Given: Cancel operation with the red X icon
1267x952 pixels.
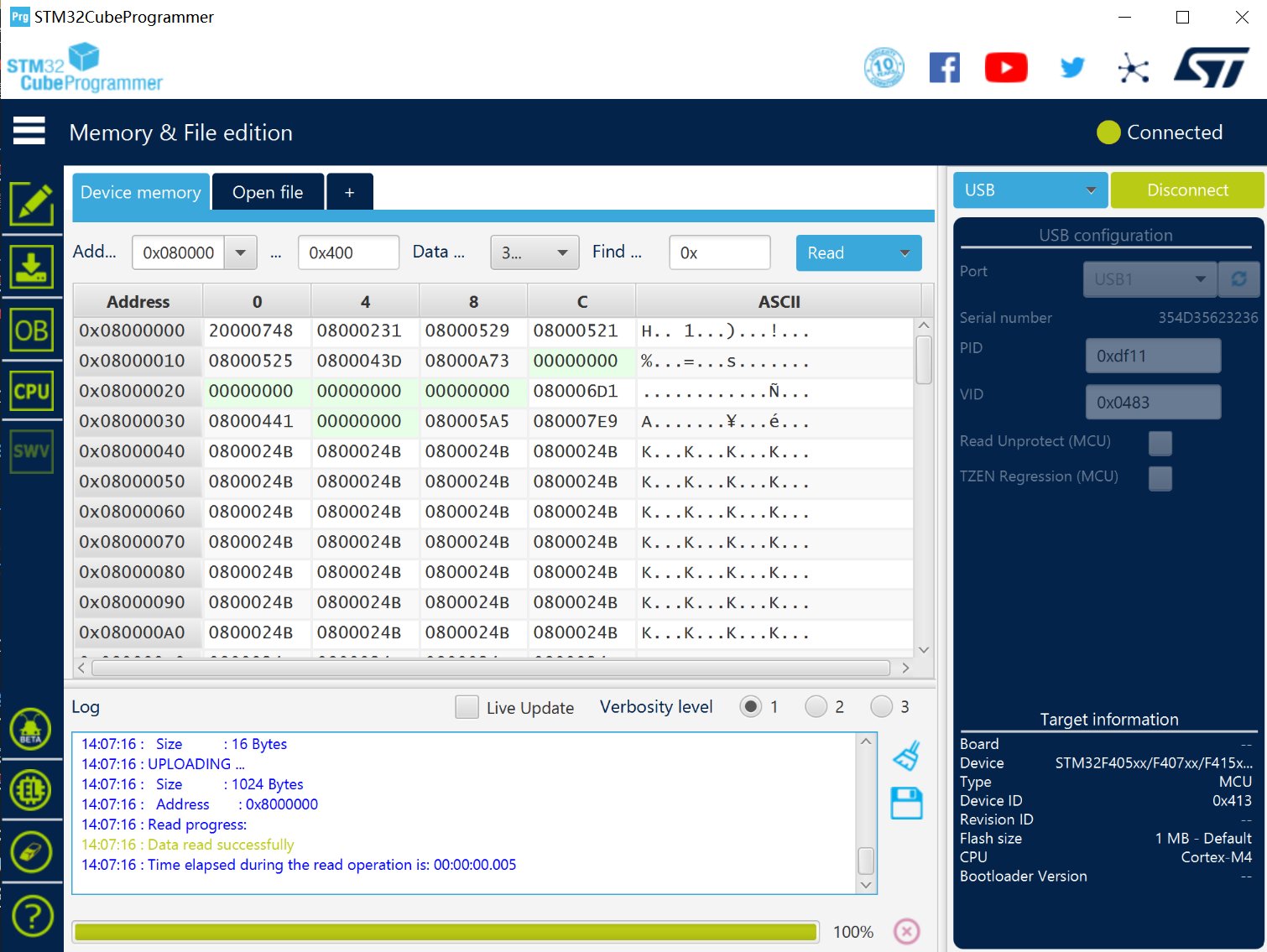Looking at the screenshot, I should click(907, 931).
